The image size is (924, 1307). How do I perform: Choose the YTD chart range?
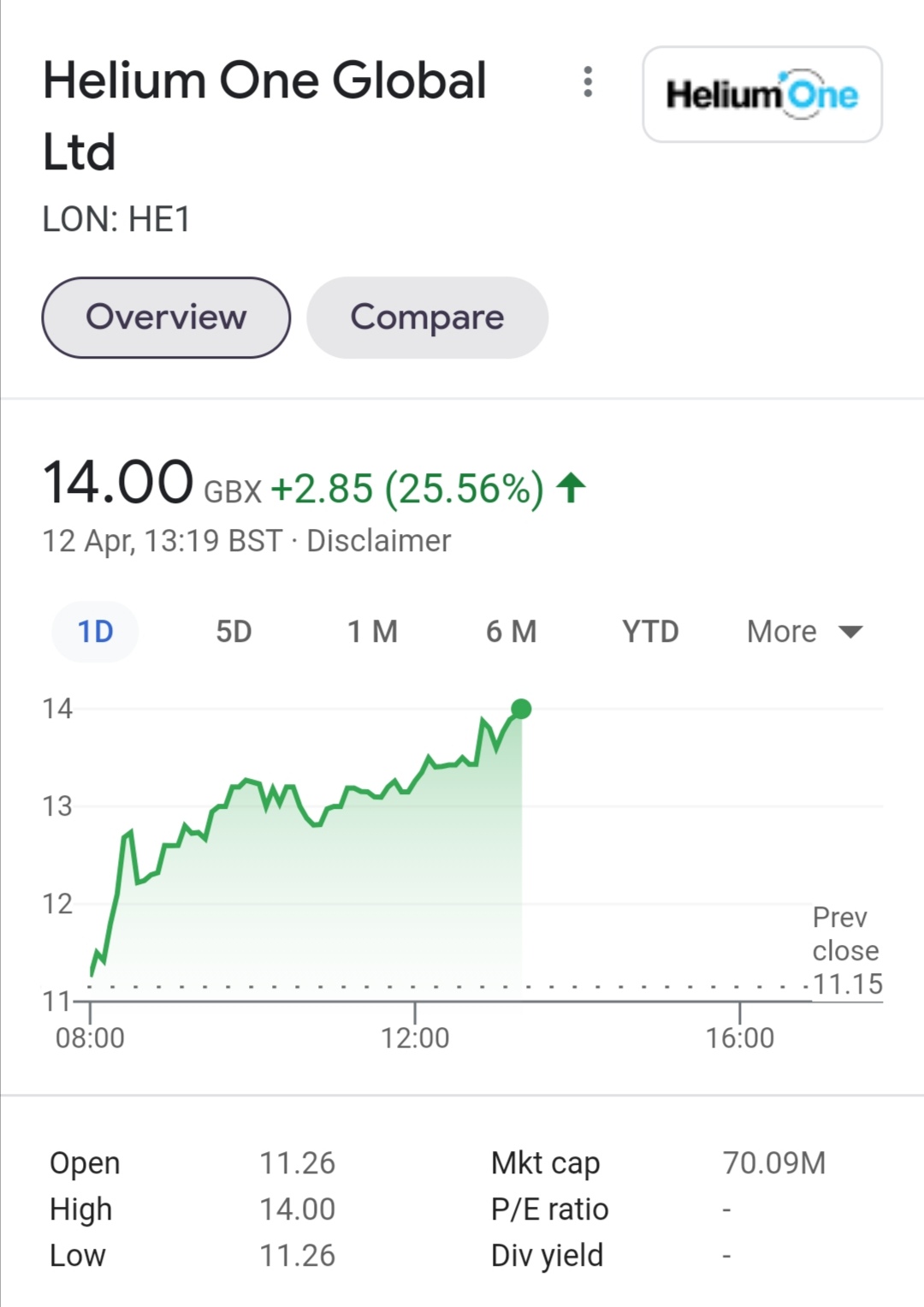650,632
